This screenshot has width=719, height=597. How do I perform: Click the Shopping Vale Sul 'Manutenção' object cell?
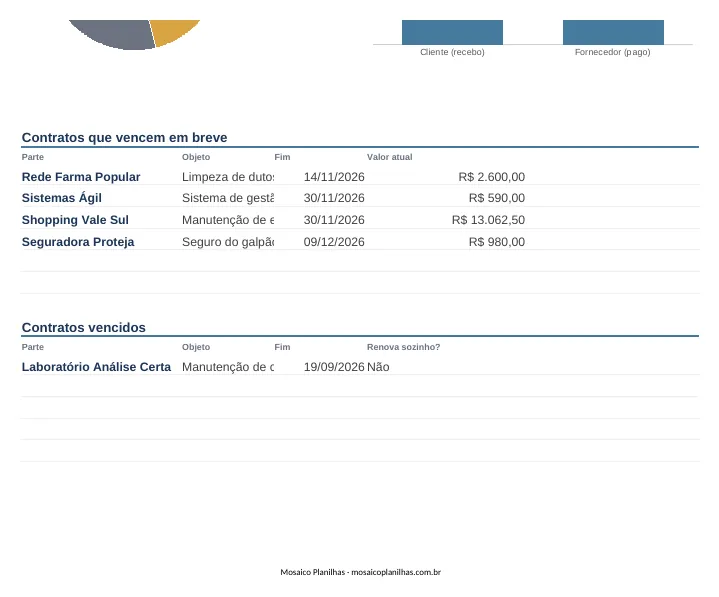(x=228, y=220)
